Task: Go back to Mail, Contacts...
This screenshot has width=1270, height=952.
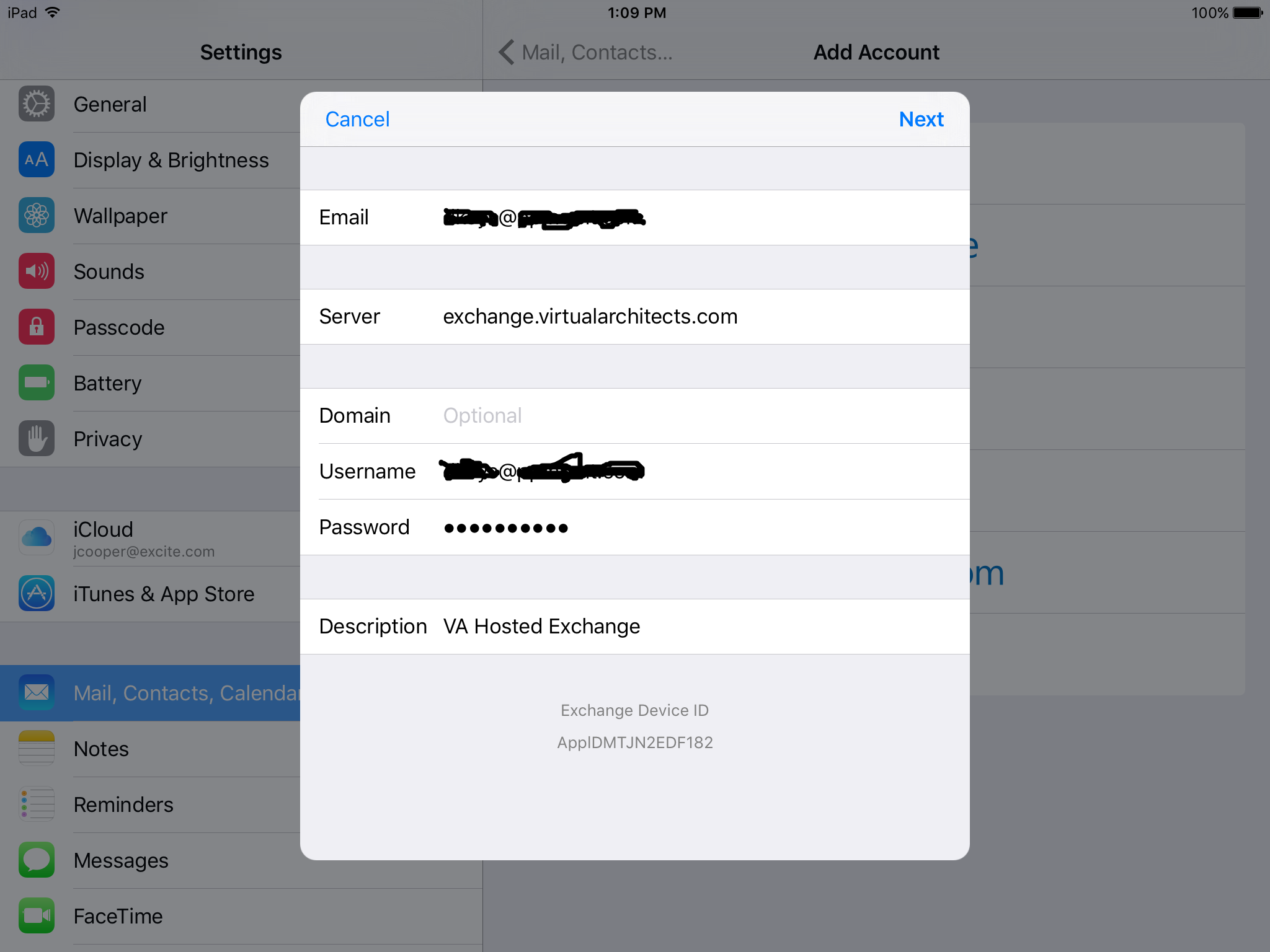Action: coord(585,53)
